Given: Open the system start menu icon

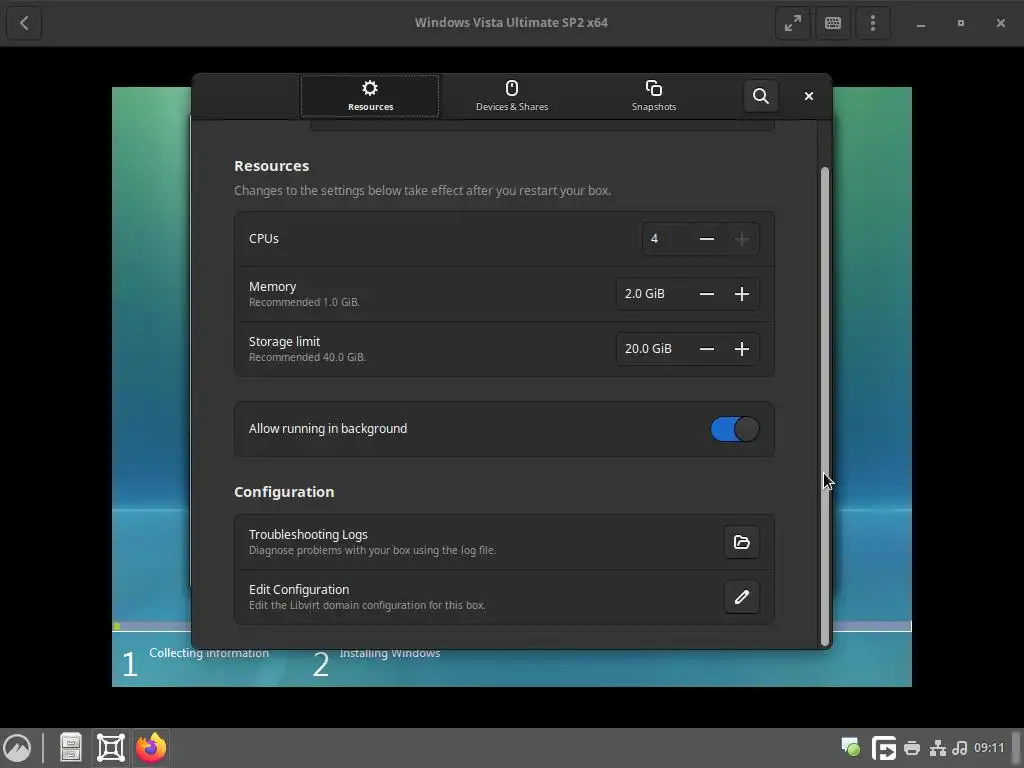Looking at the screenshot, I should click(17, 748).
